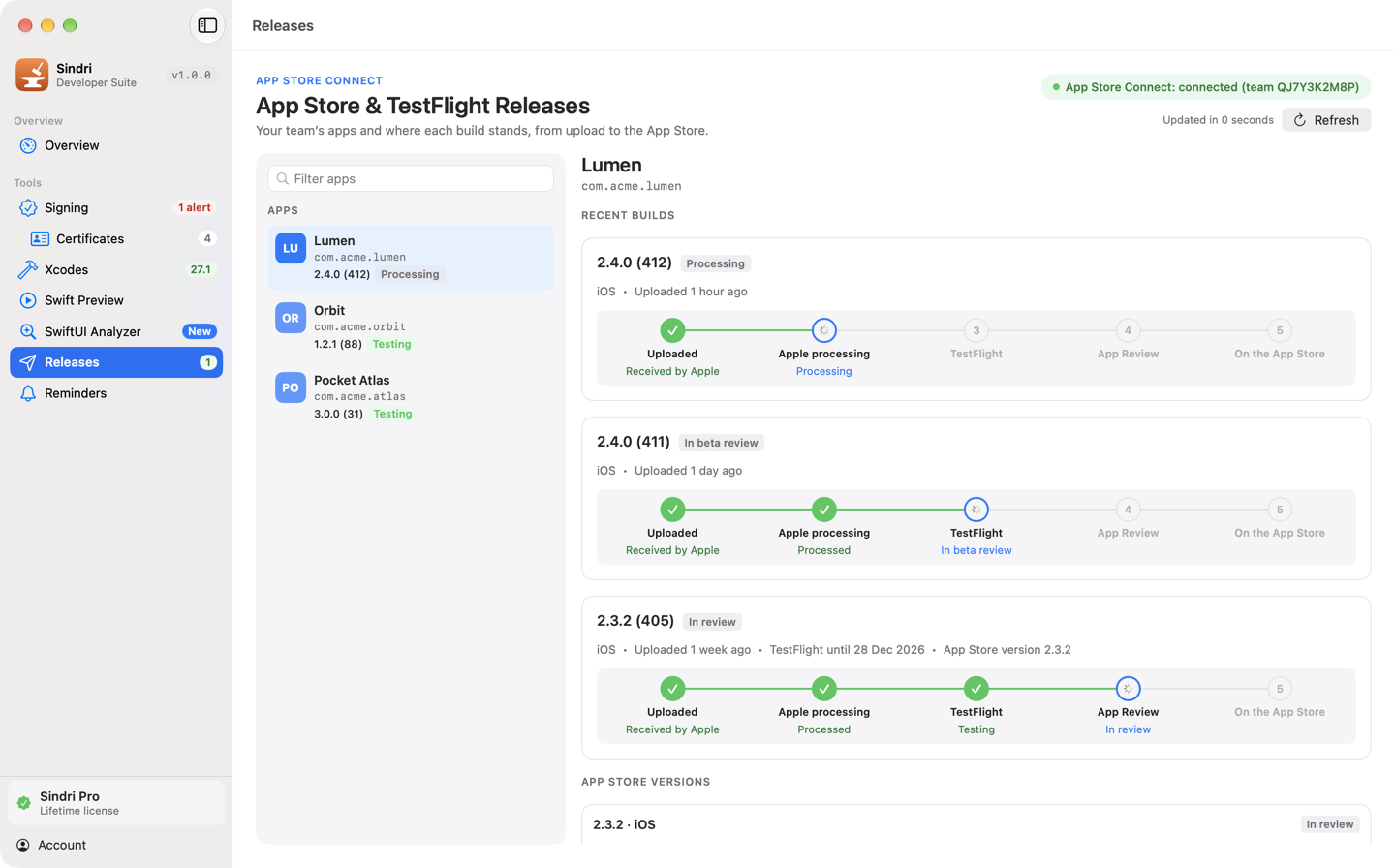Click the 'com.acme.lumen' bundle ID under Lumen title
Screen dimensions: 1395x868
coord(632,186)
